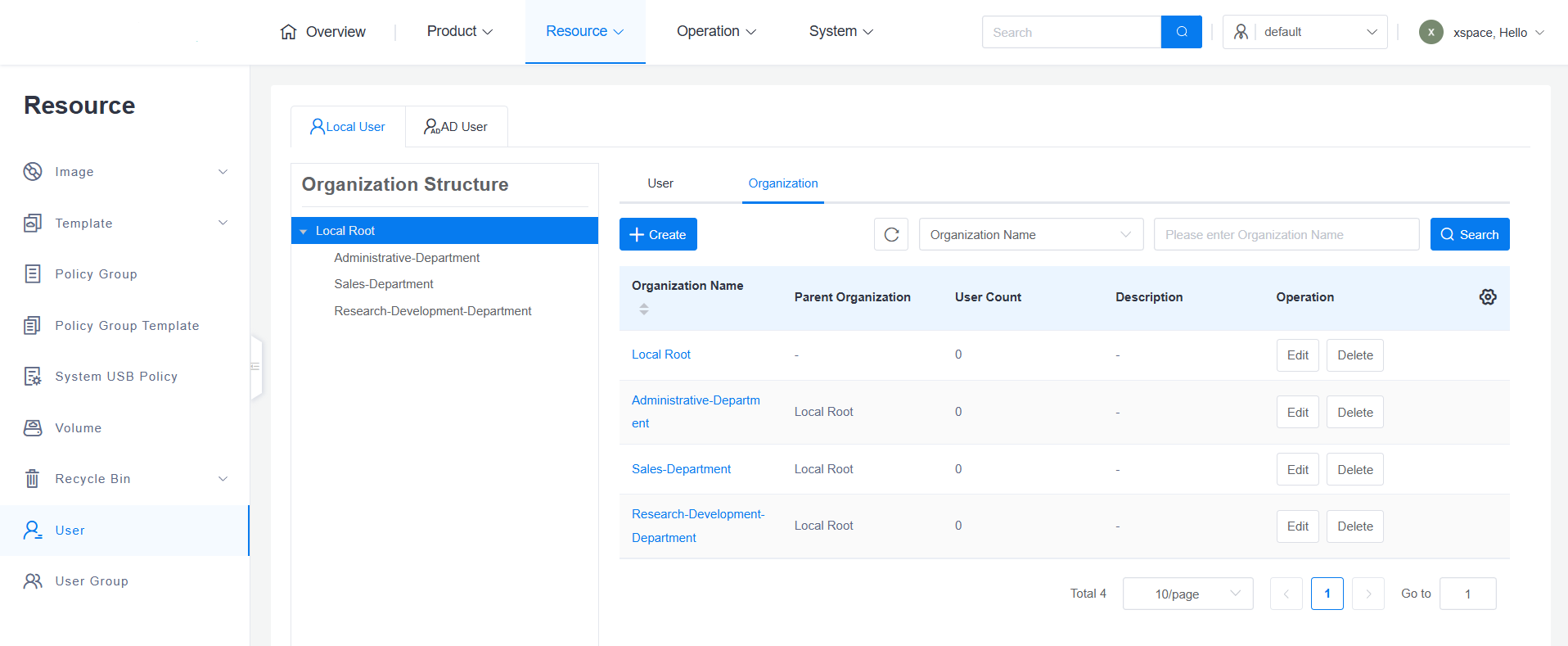This screenshot has width=1568, height=646.
Task: Switch to the AD User tab
Action: [x=456, y=127]
